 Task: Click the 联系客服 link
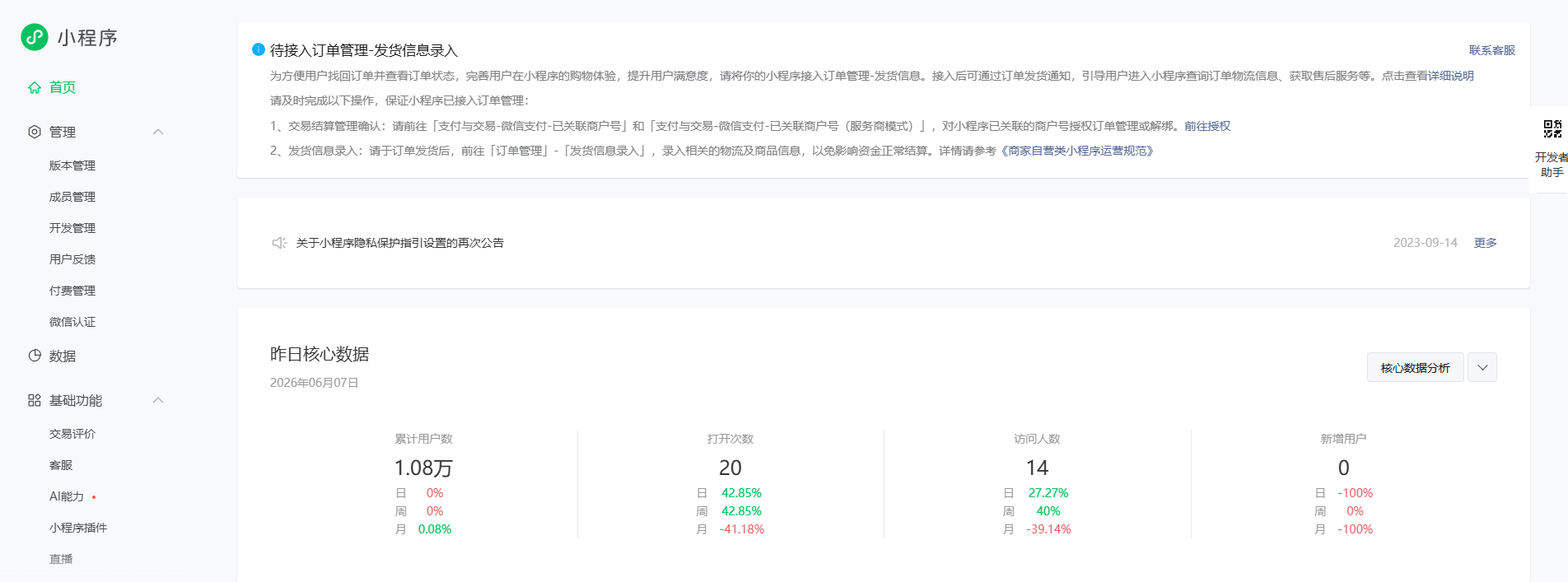coord(1492,50)
